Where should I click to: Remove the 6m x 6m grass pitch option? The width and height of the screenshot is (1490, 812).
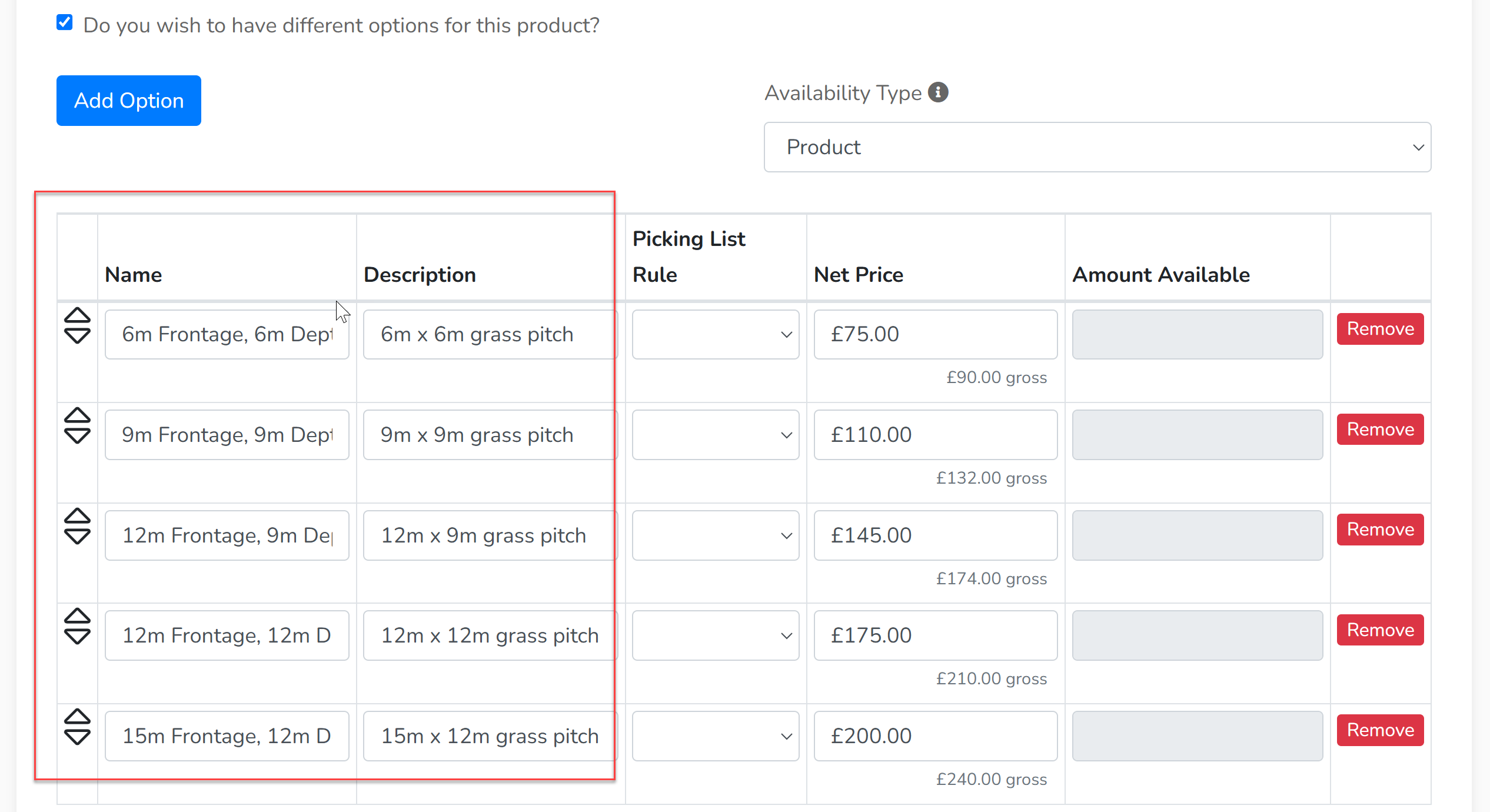pos(1381,329)
